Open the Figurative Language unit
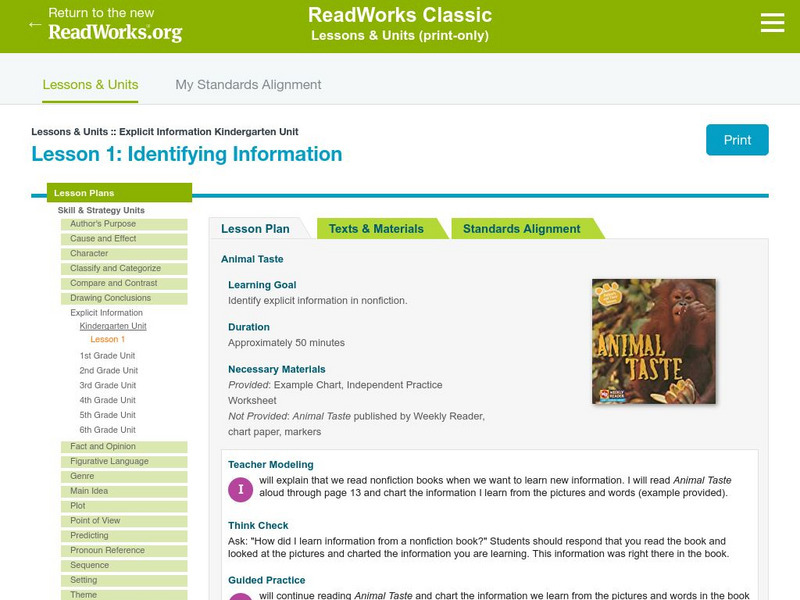The width and height of the screenshot is (800, 600). pos(124,461)
